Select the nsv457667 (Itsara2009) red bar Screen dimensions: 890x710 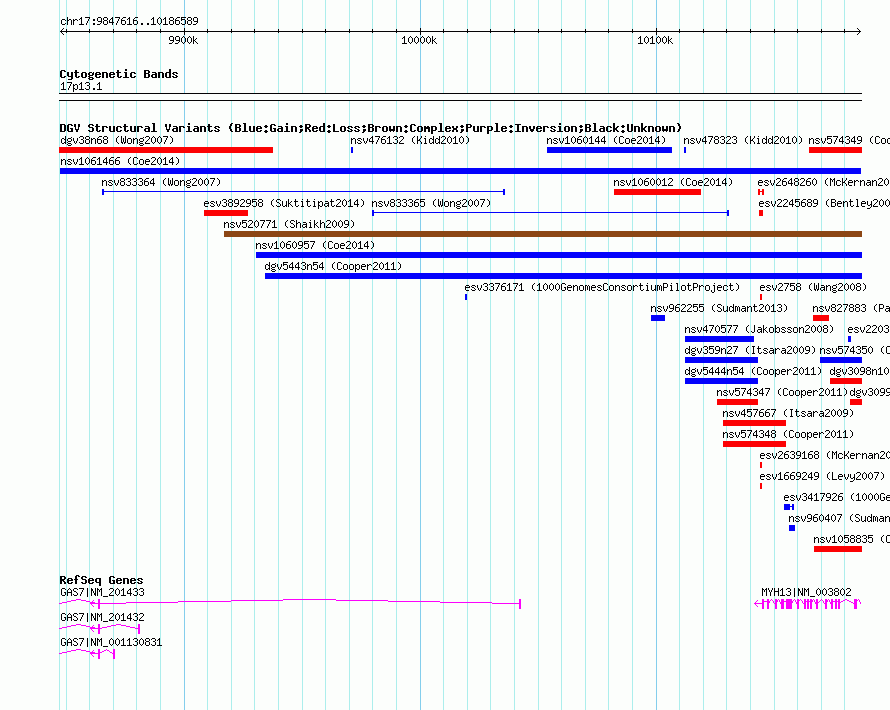pos(754,423)
